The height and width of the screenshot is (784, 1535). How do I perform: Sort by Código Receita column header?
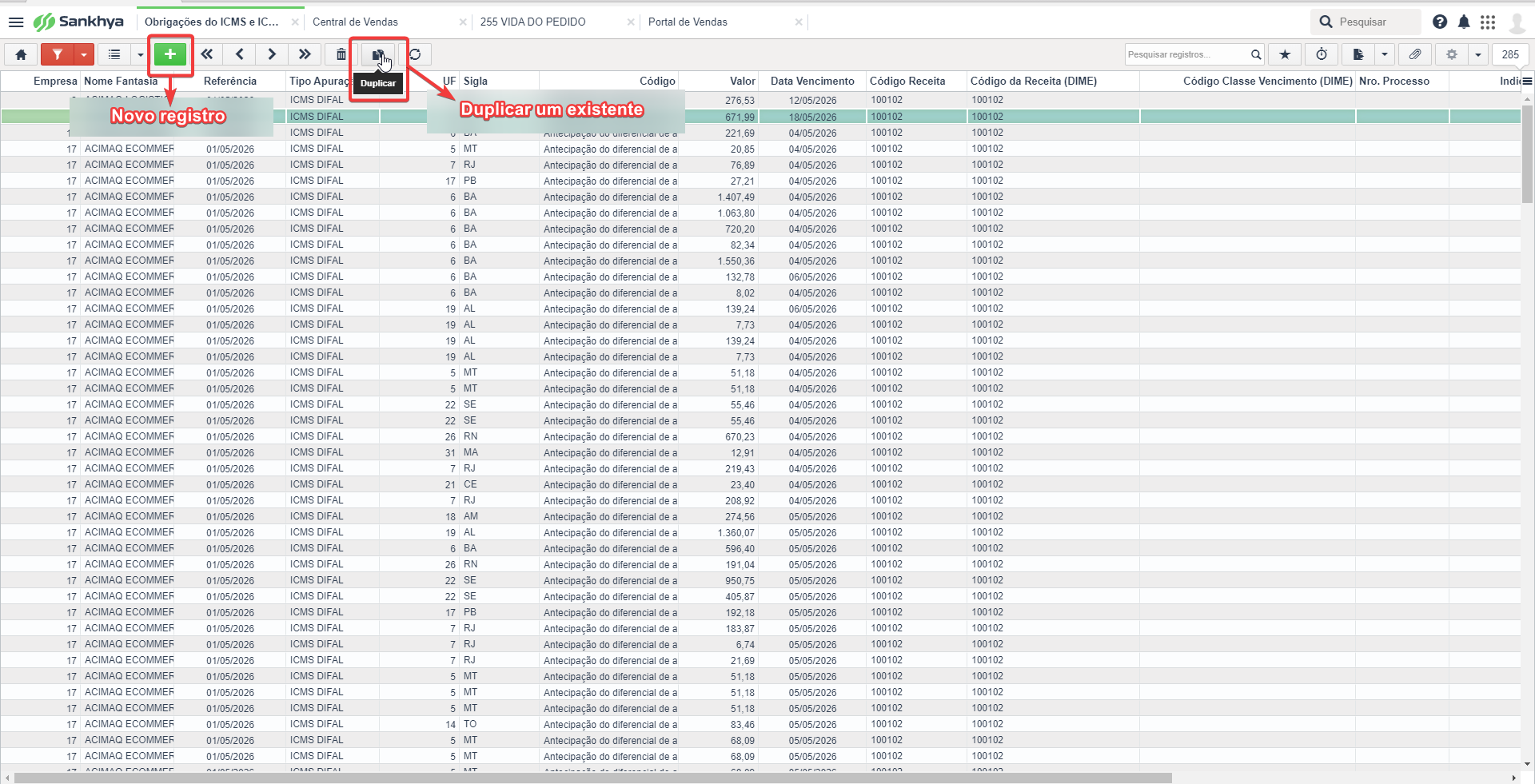907,81
